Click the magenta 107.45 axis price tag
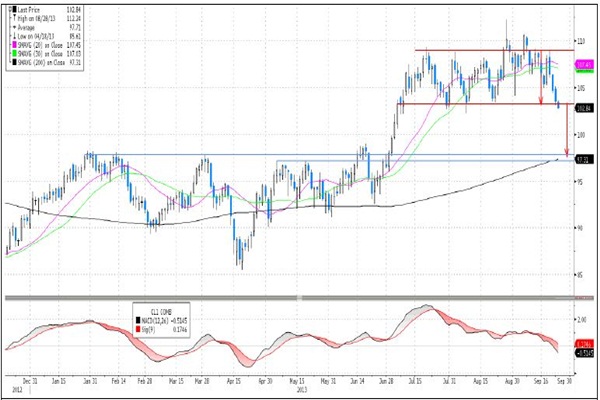 (x=585, y=63)
